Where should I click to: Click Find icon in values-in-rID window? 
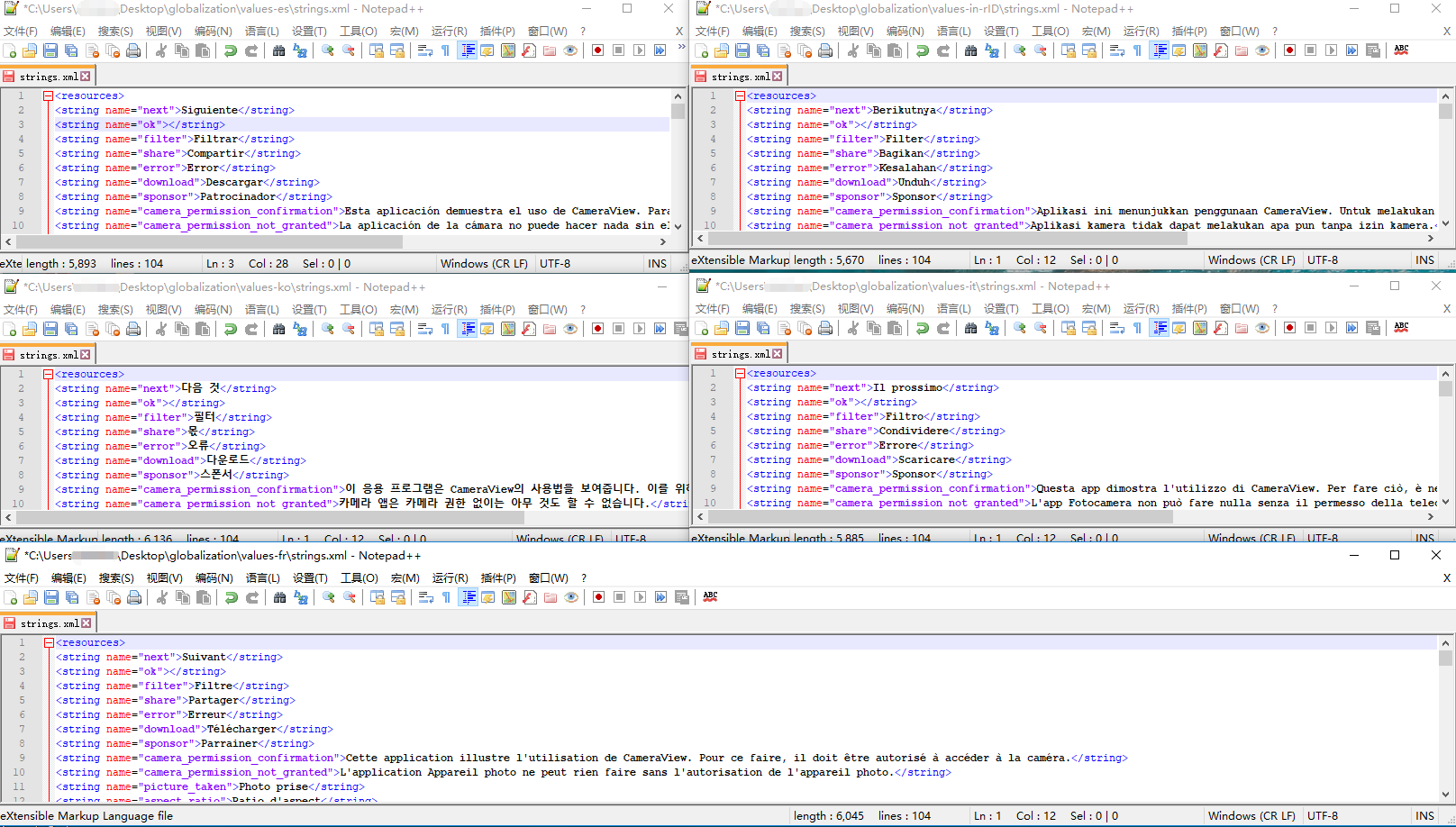(971, 50)
